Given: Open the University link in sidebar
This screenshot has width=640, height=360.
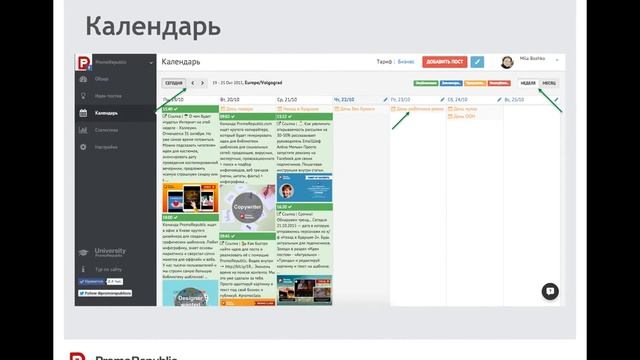Looking at the screenshot, I should [110, 252].
